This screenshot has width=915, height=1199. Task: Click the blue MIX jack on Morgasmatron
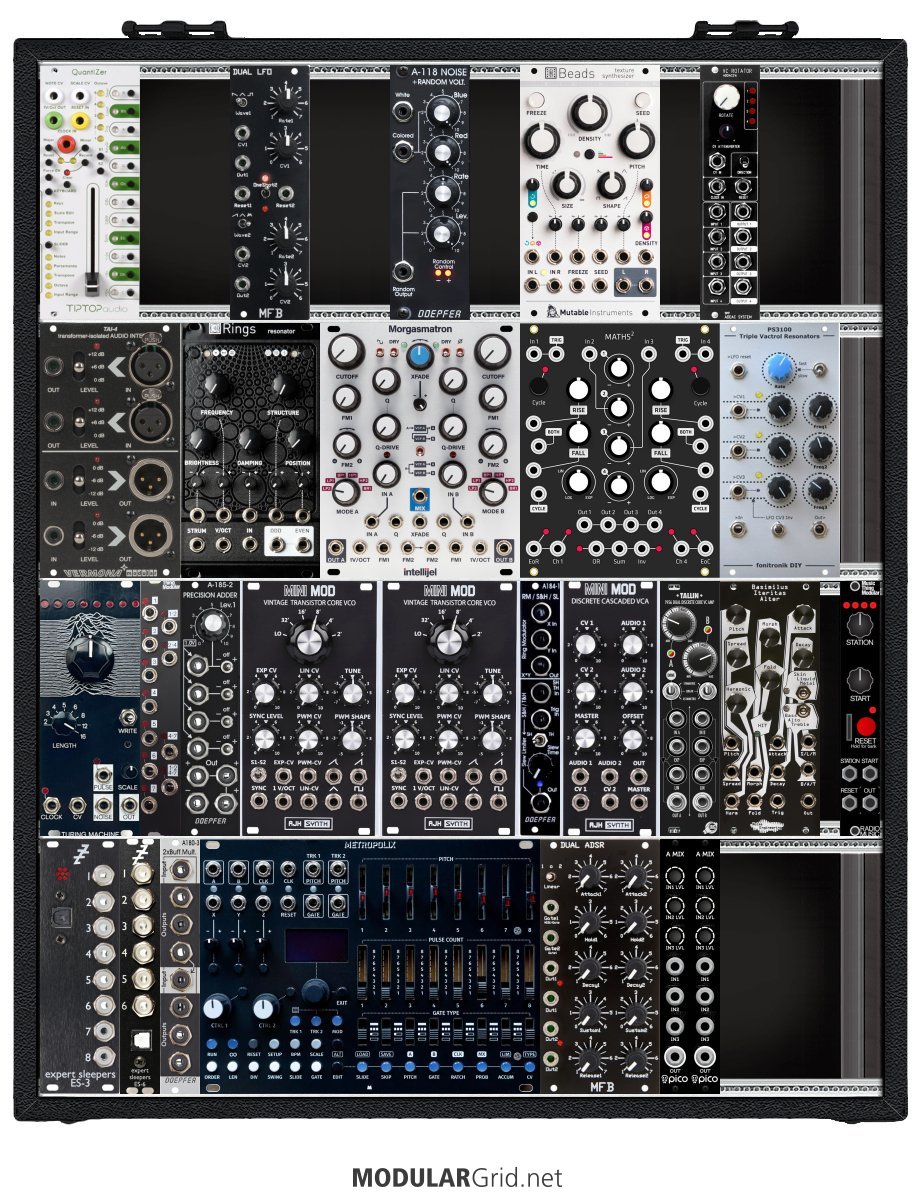click(419, 496)
